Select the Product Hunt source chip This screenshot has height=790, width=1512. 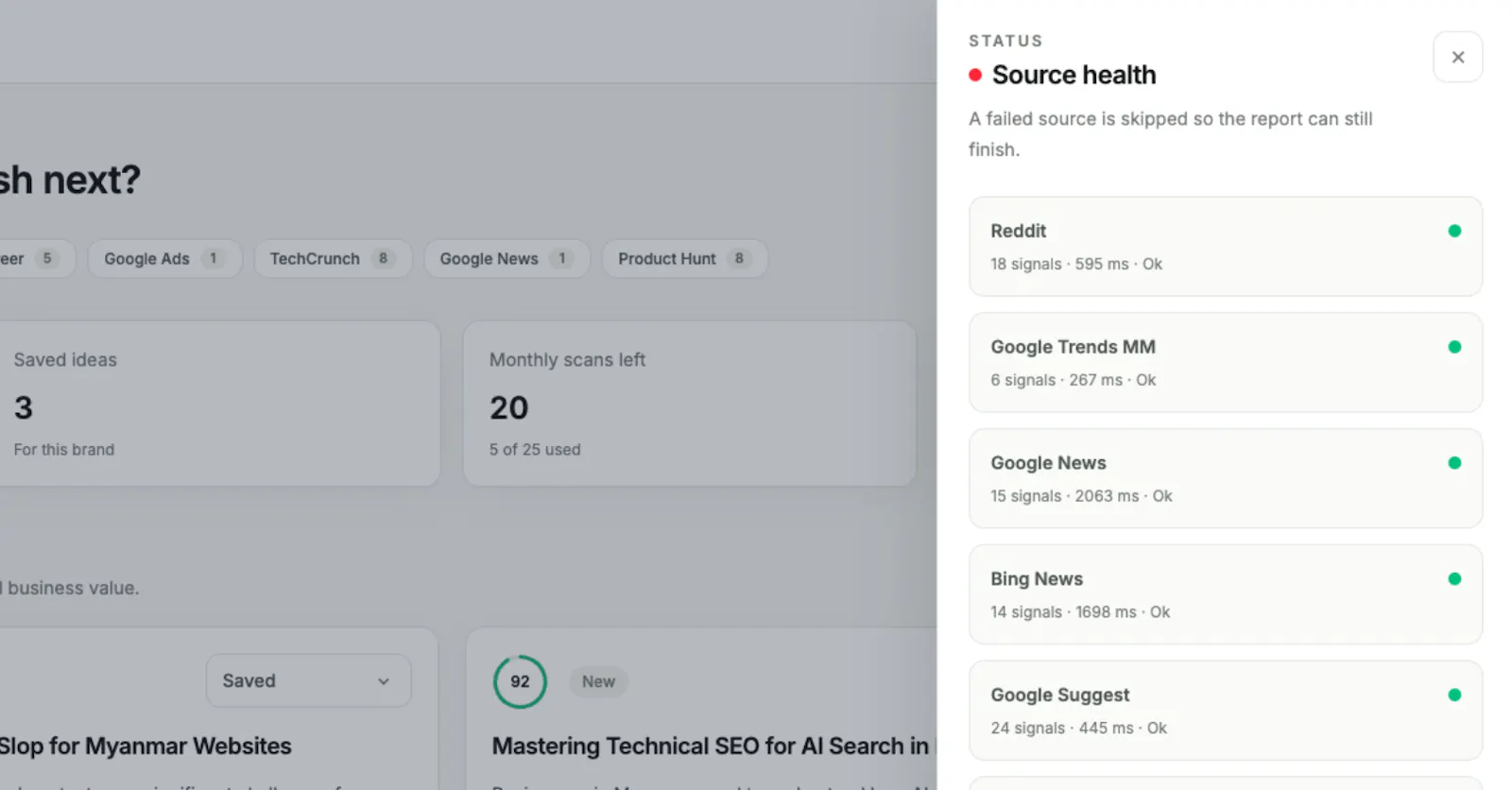(x=684, y=259)
